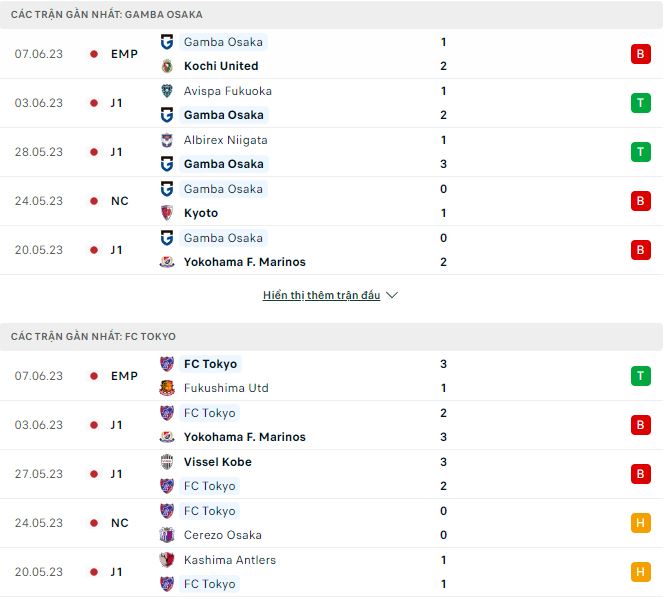Click 'Hiển thị thêm trận đấu' link
Screen dimensions: 666x597
tap(322, 296)
